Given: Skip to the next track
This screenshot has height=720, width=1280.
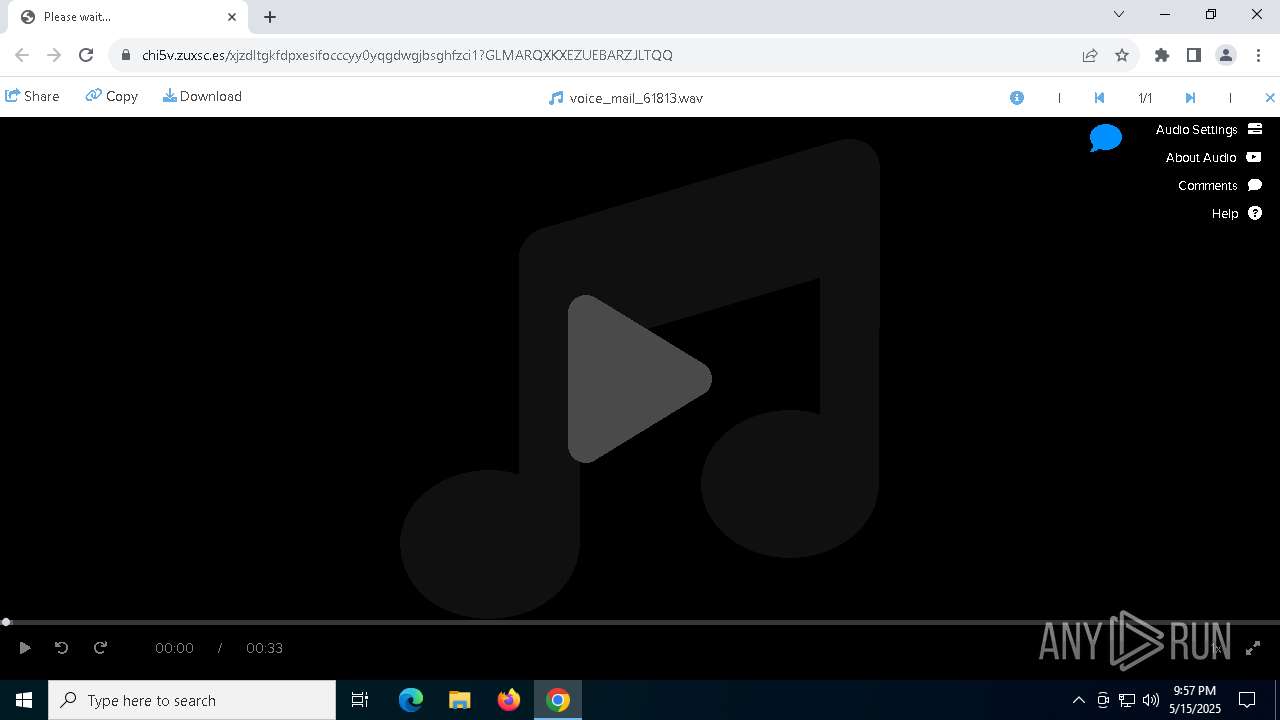Looking at the screenshot, I should click(1190, 98).
